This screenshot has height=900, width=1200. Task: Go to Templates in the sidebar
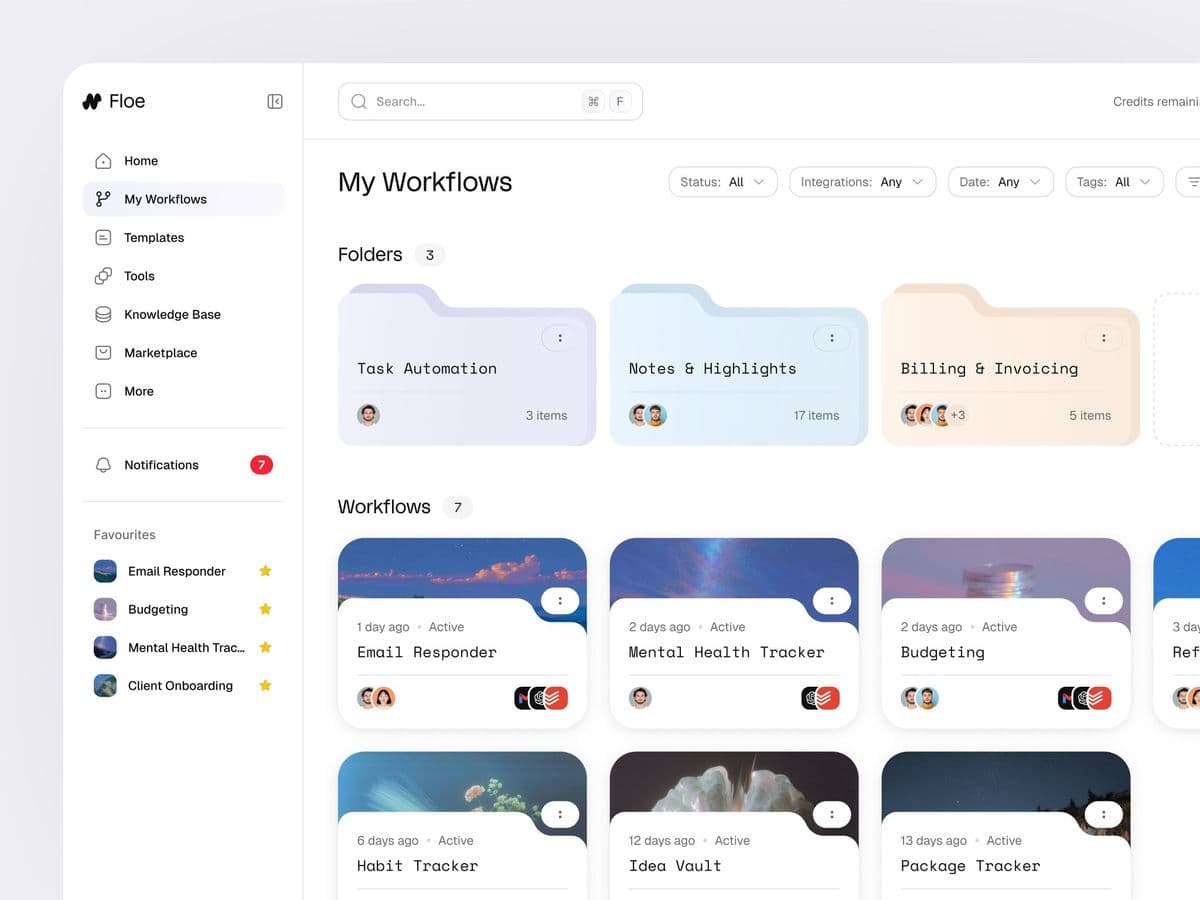tap(154, 238)
